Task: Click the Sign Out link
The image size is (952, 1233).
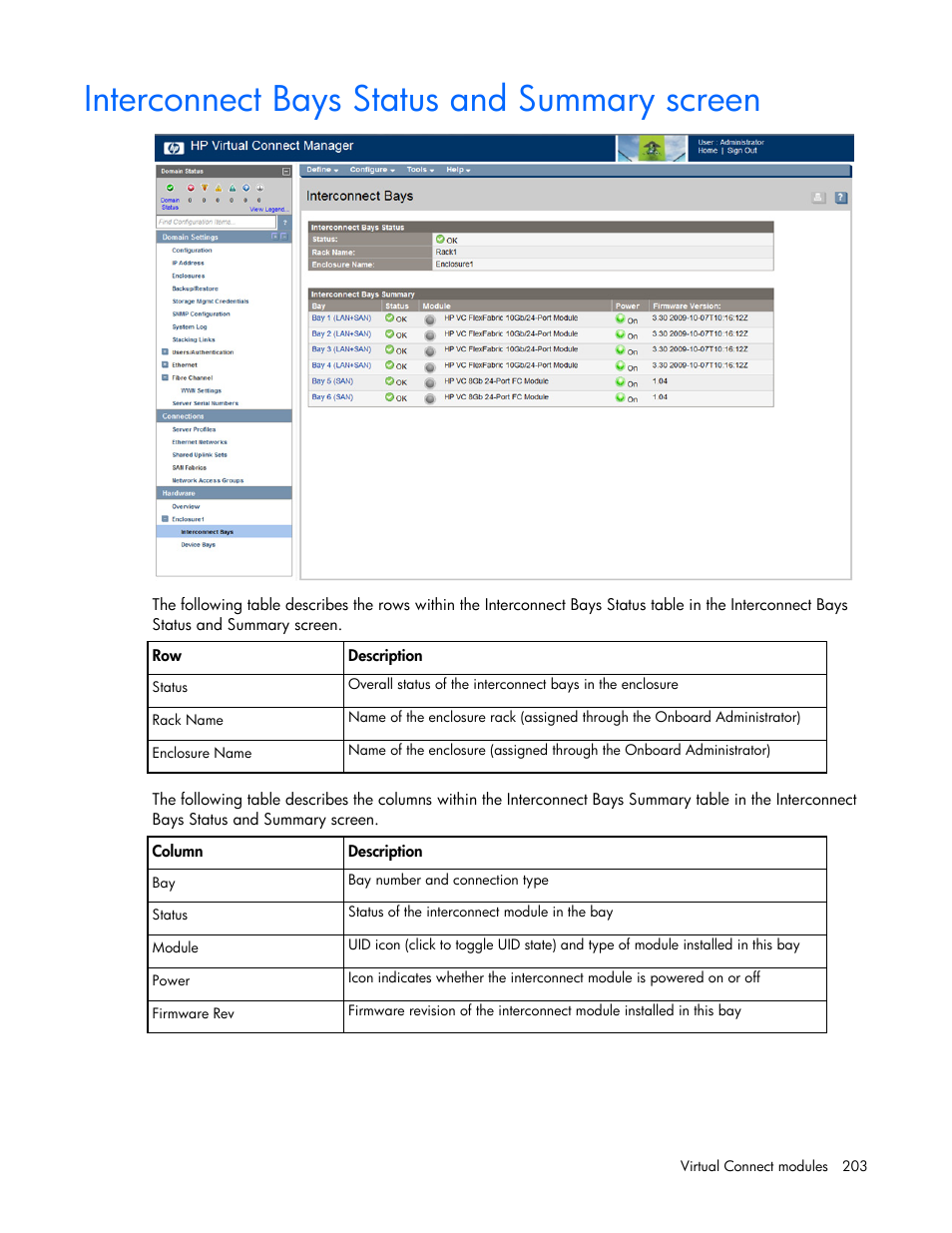Action: 742,151
